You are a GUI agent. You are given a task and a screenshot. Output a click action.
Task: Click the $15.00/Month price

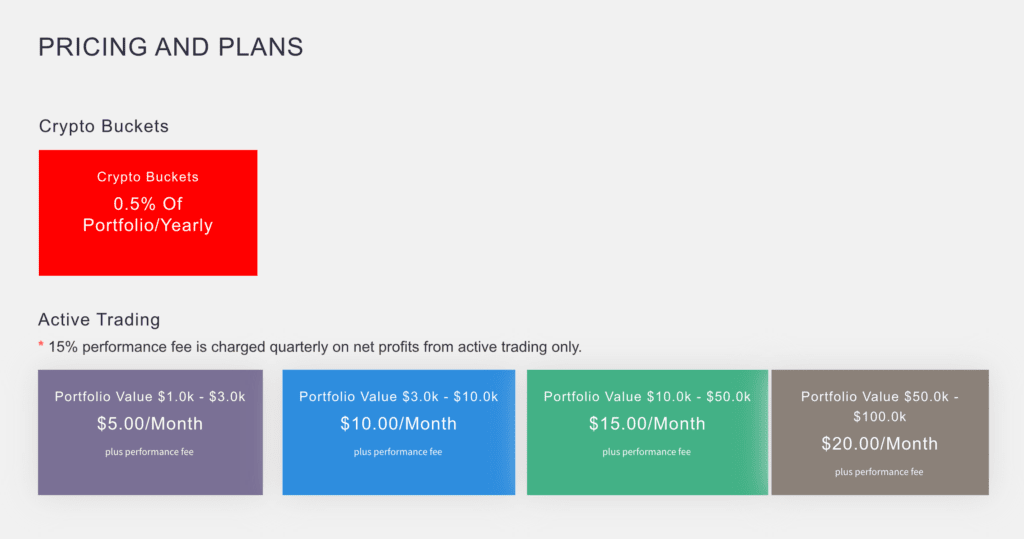[647, 423]
